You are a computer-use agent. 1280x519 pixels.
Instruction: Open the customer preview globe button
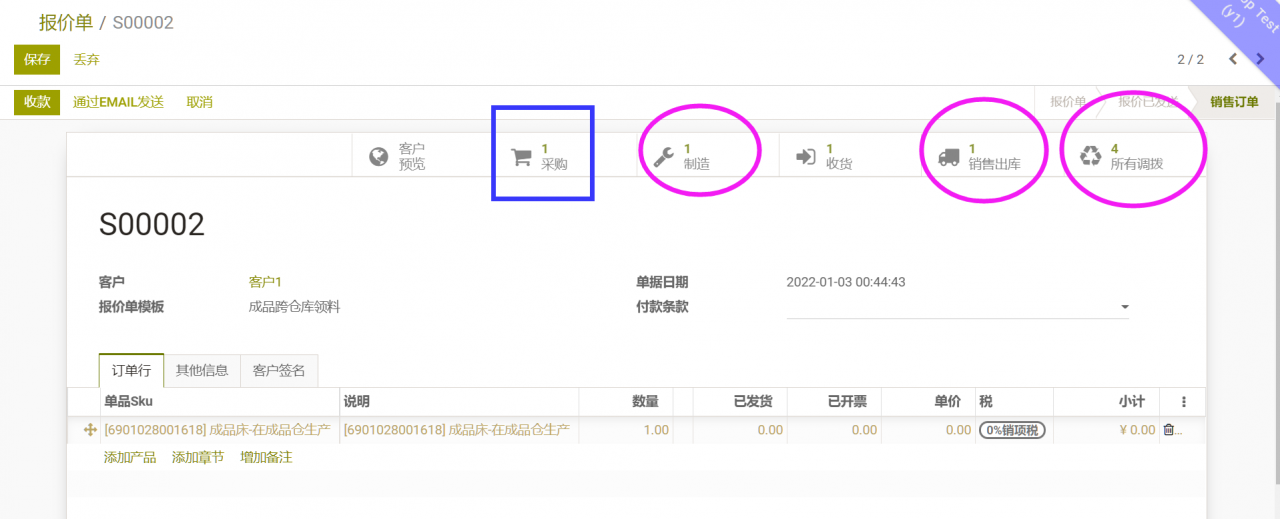(423, 156)
